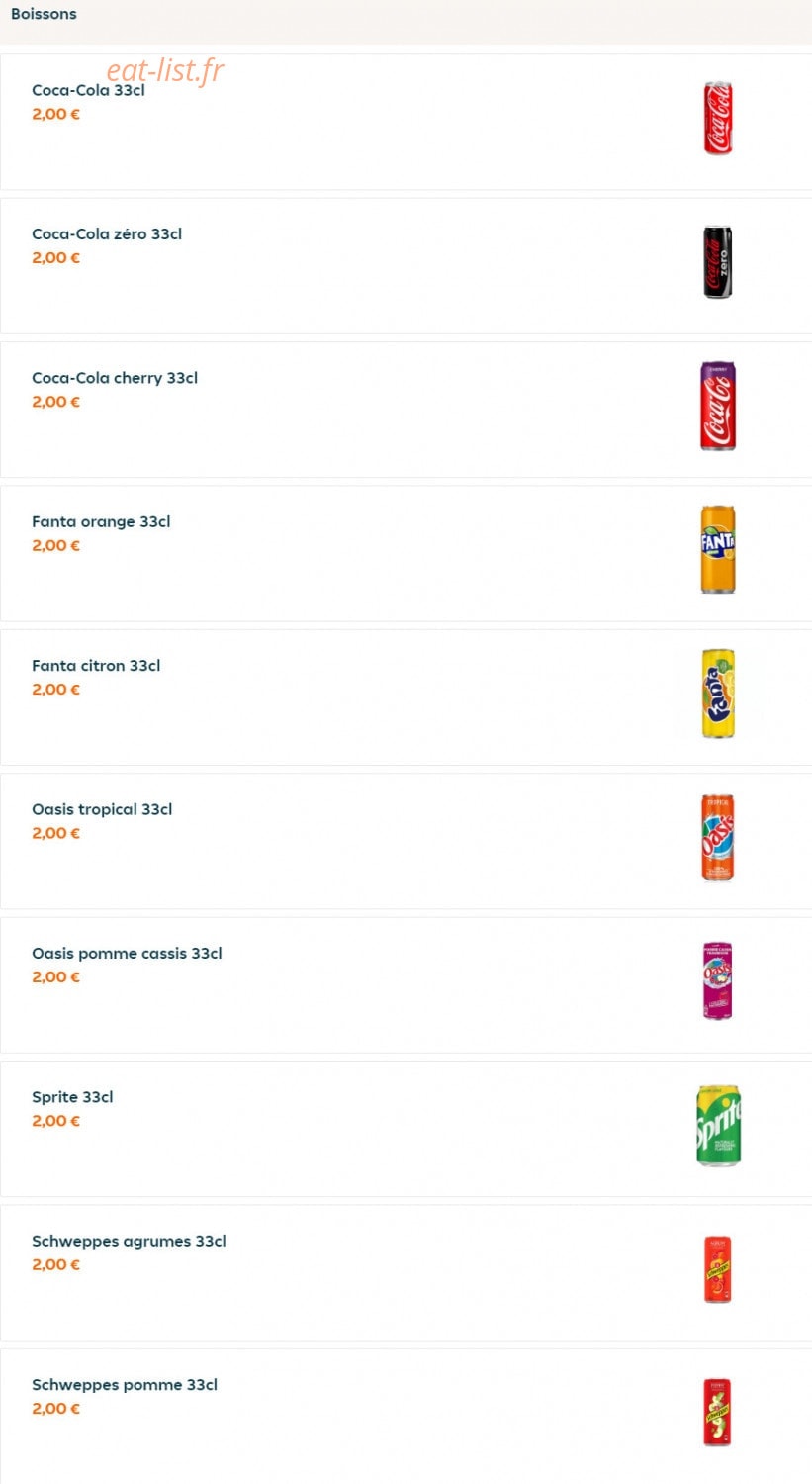Select the Fanta orange 33cl title

tap(101, 521)
